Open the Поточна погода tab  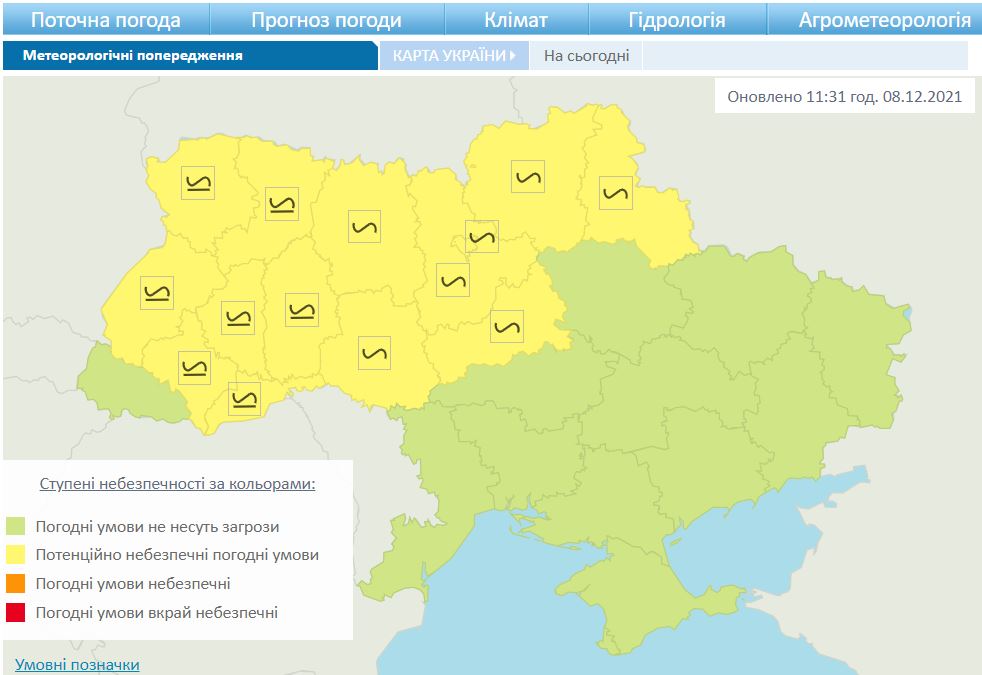click(x=106, y=20)
